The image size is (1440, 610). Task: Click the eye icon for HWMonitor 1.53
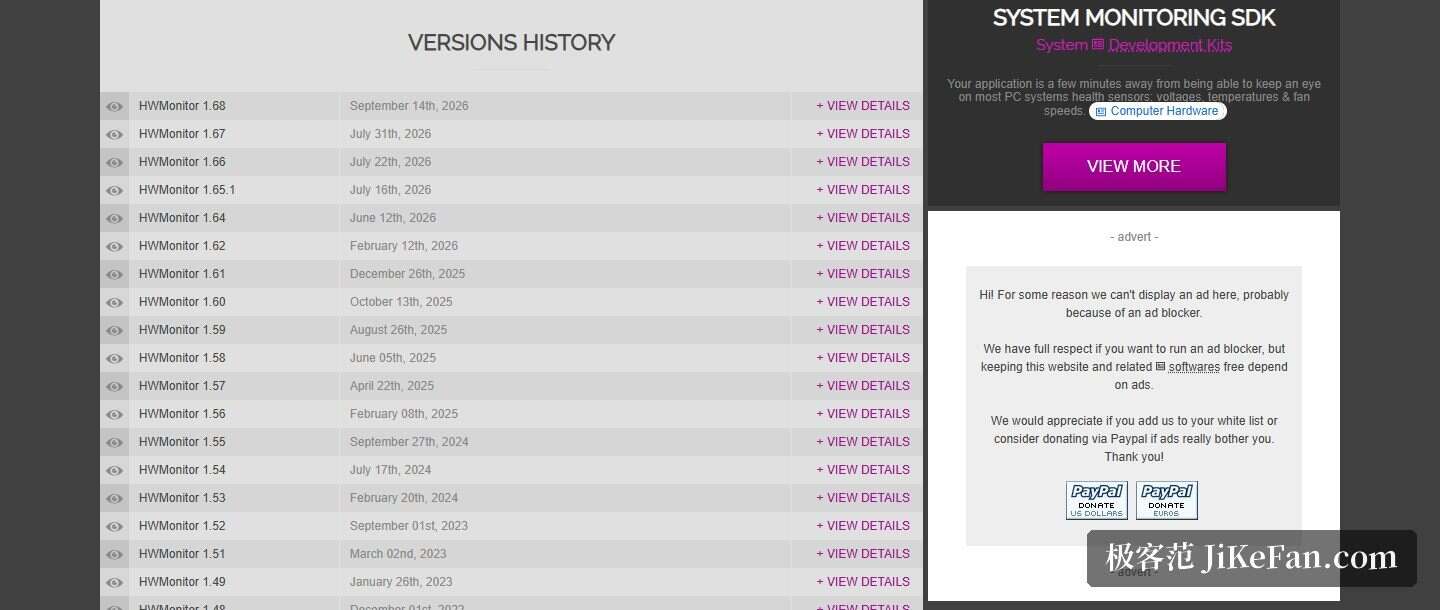point(115,498)
